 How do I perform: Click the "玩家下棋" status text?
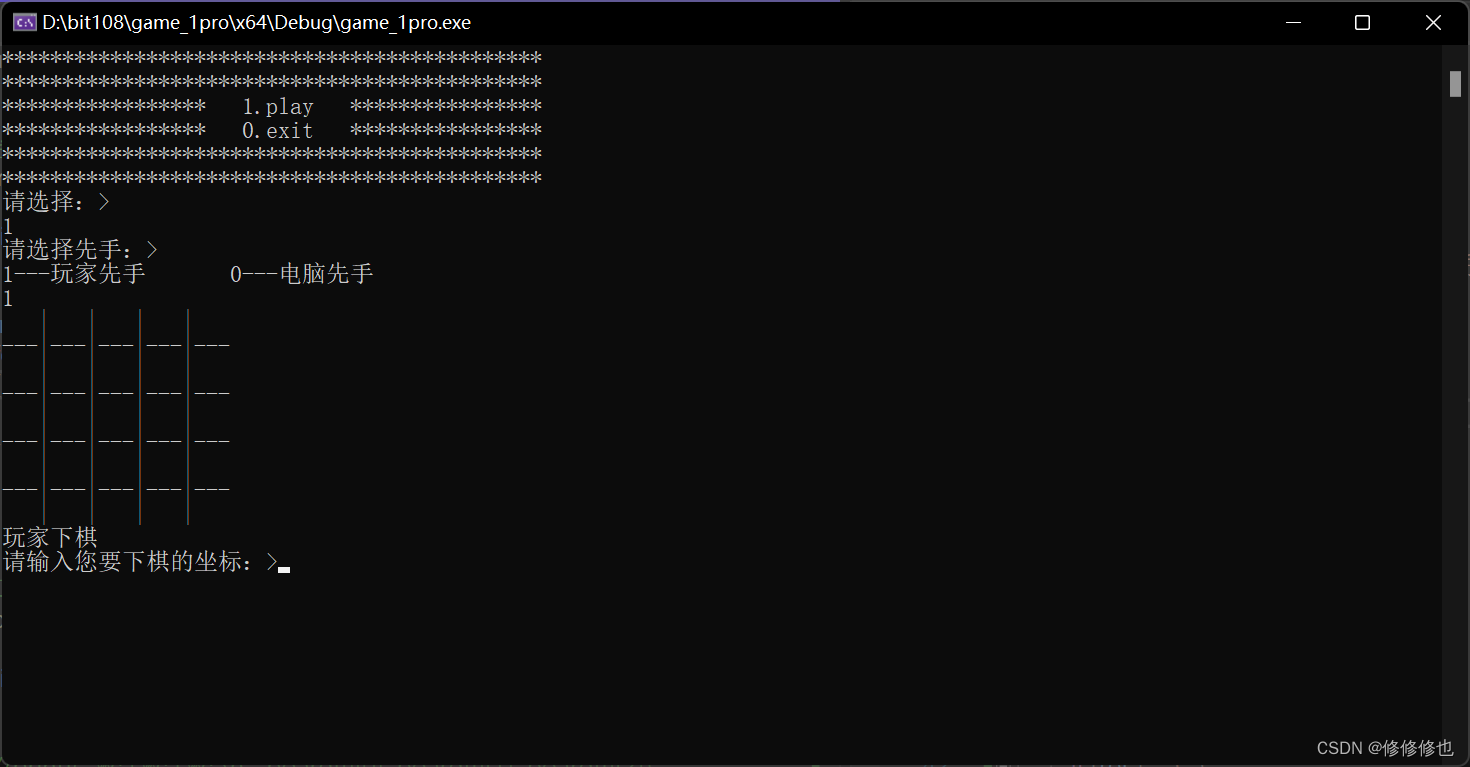click(x=51, y=538)
